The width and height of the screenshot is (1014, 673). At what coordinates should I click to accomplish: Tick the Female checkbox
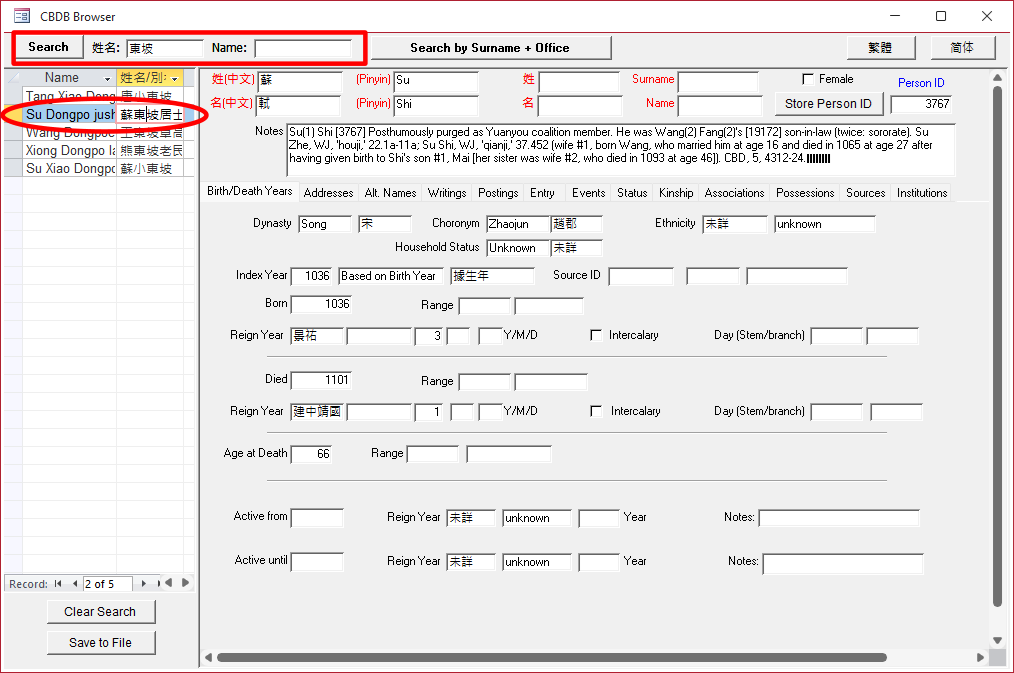click(808, 79)
